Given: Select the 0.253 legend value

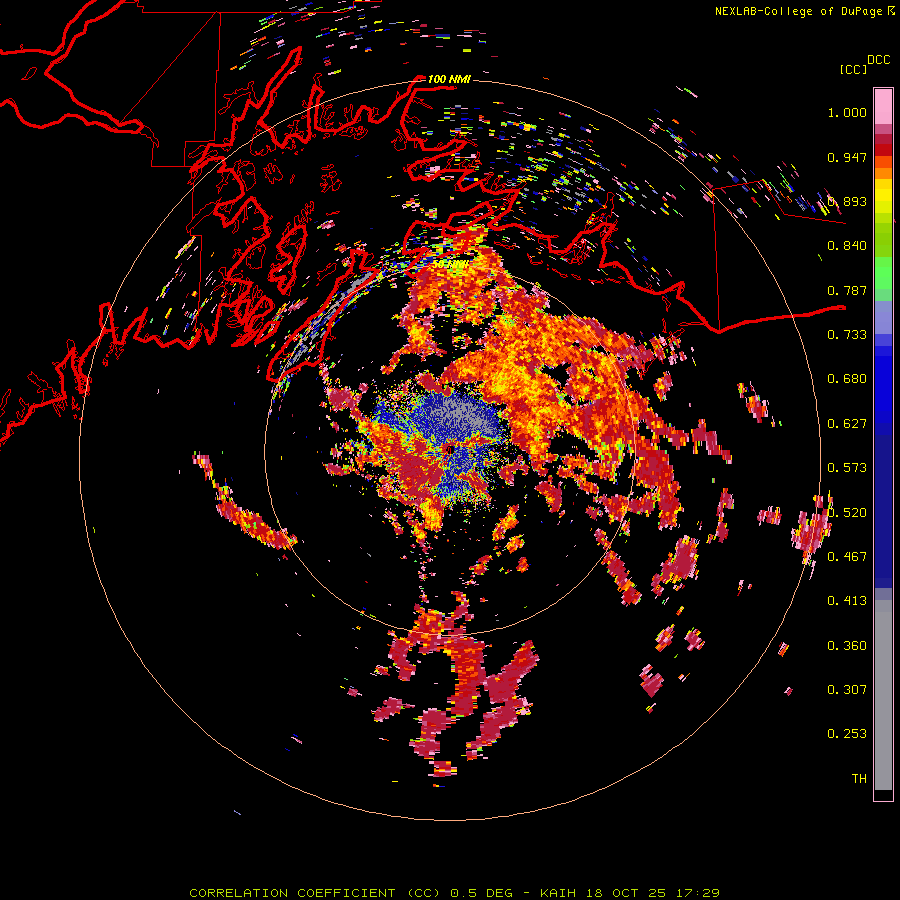Looking at the screenshot, I should 847,734.
